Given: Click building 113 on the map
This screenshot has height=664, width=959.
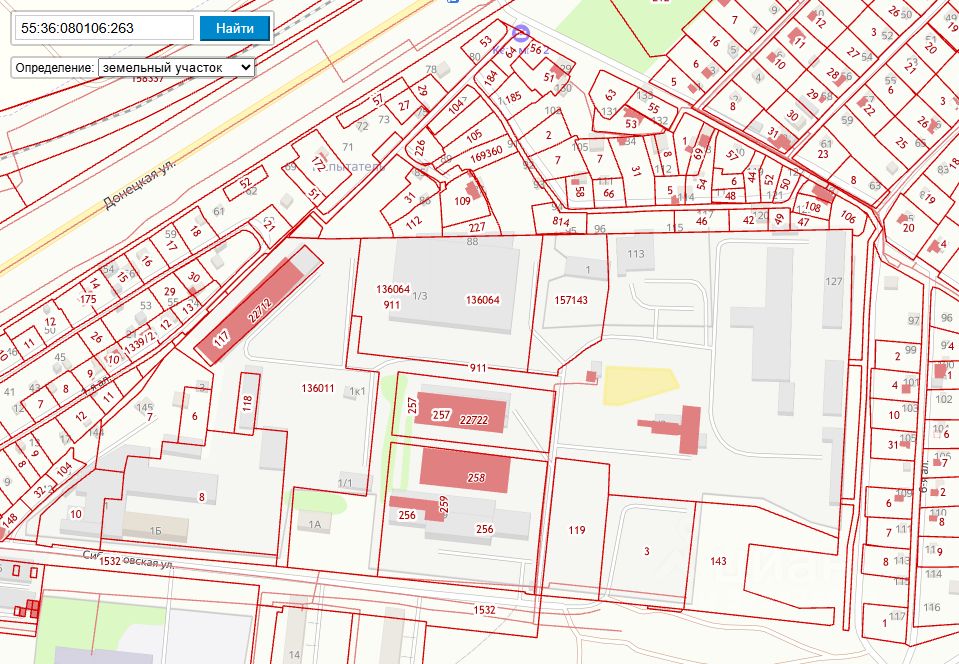Looking at the screenshot, I should [636, 254].
